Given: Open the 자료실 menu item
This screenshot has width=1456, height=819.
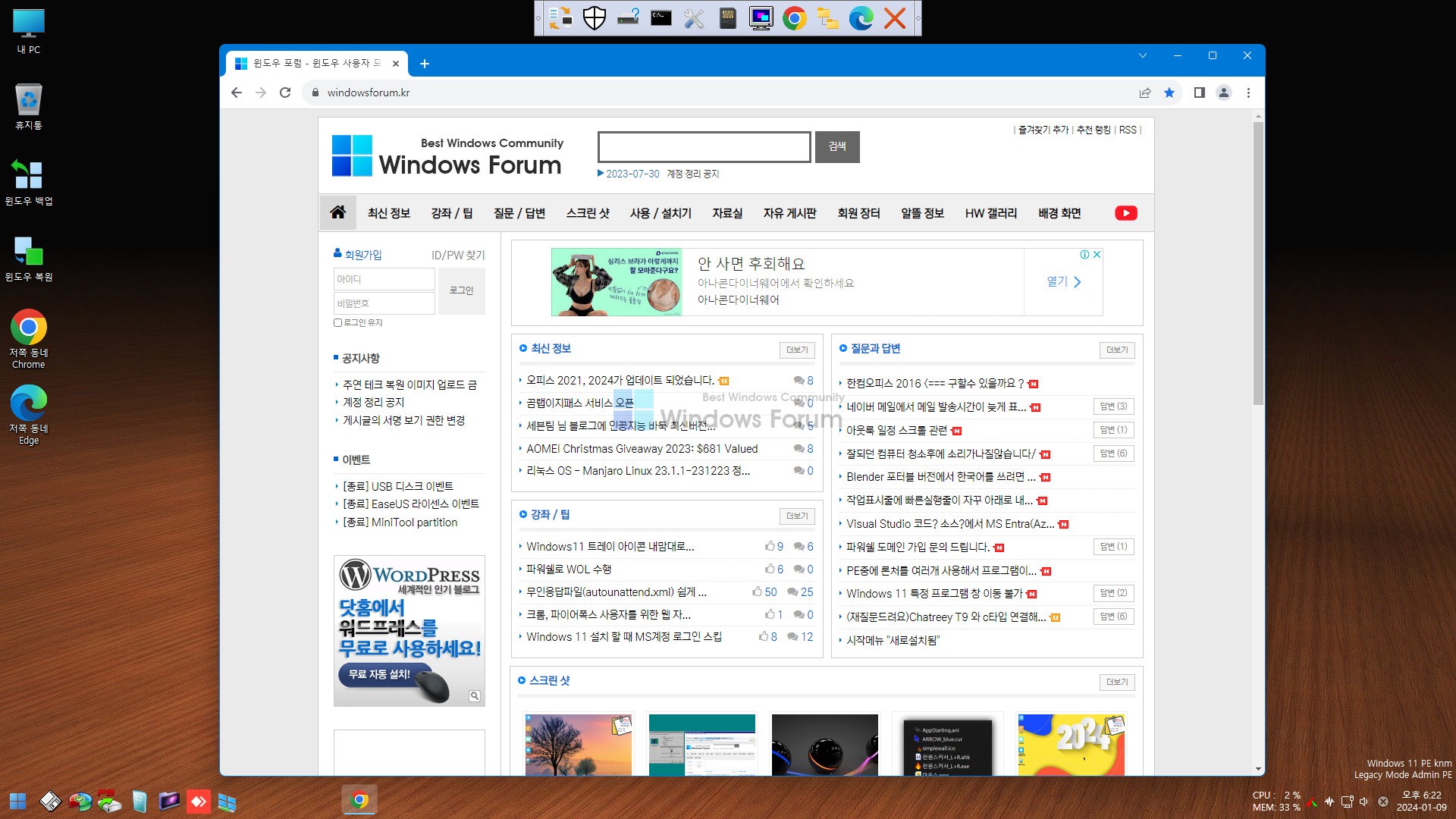Looking at the screenshot, I should [727, 213].
